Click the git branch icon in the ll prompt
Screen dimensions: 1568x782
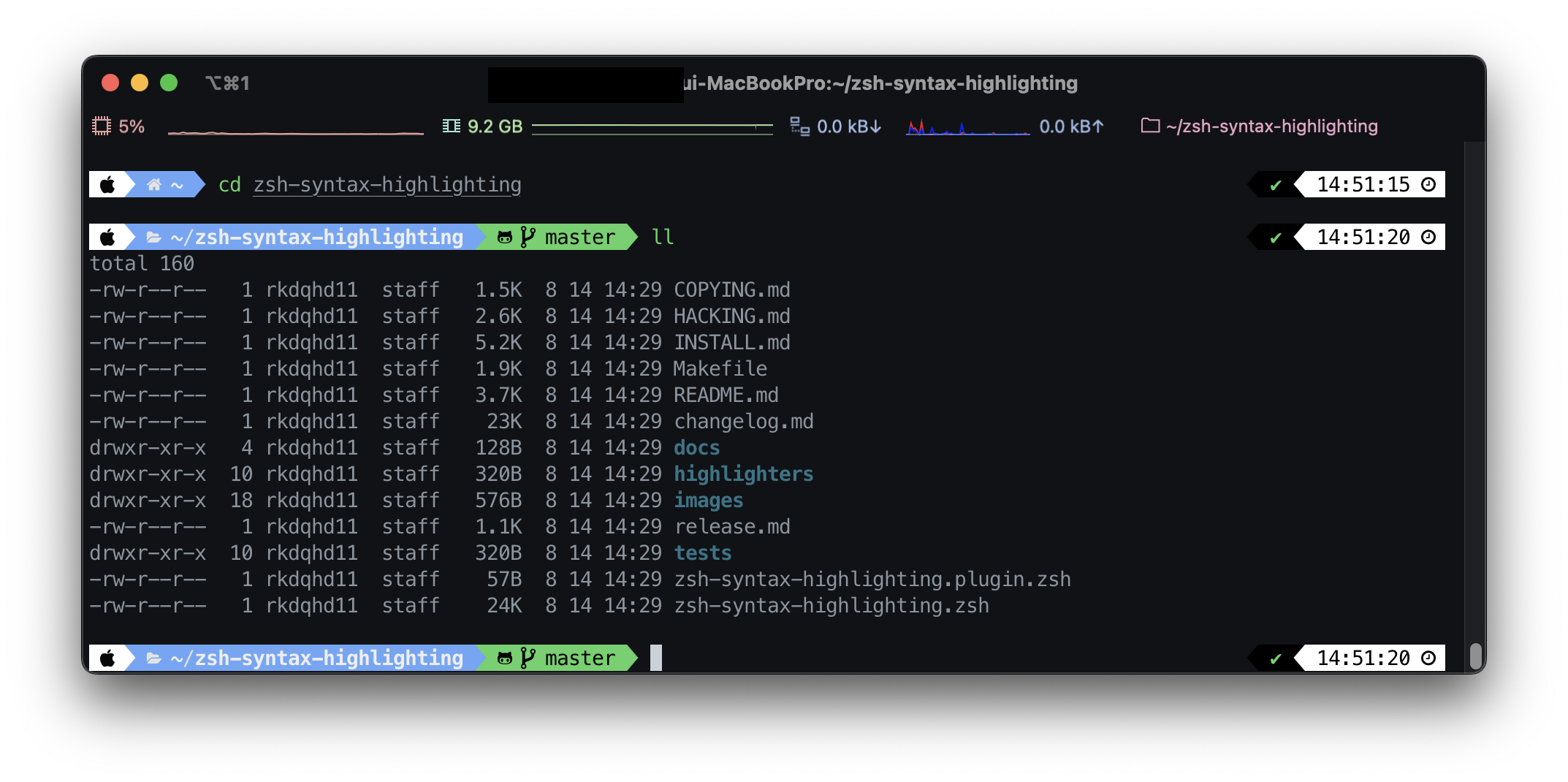(x=528, y=237)
